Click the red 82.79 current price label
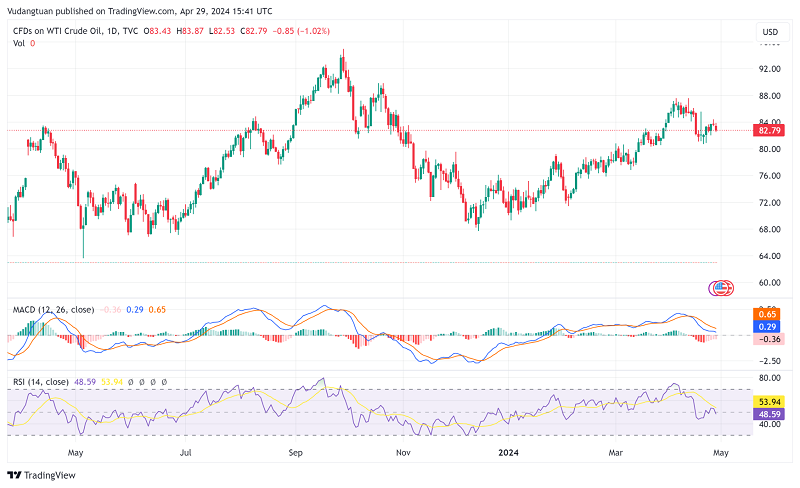The width and height of the screenshot is (800, 488). [769, 130]
